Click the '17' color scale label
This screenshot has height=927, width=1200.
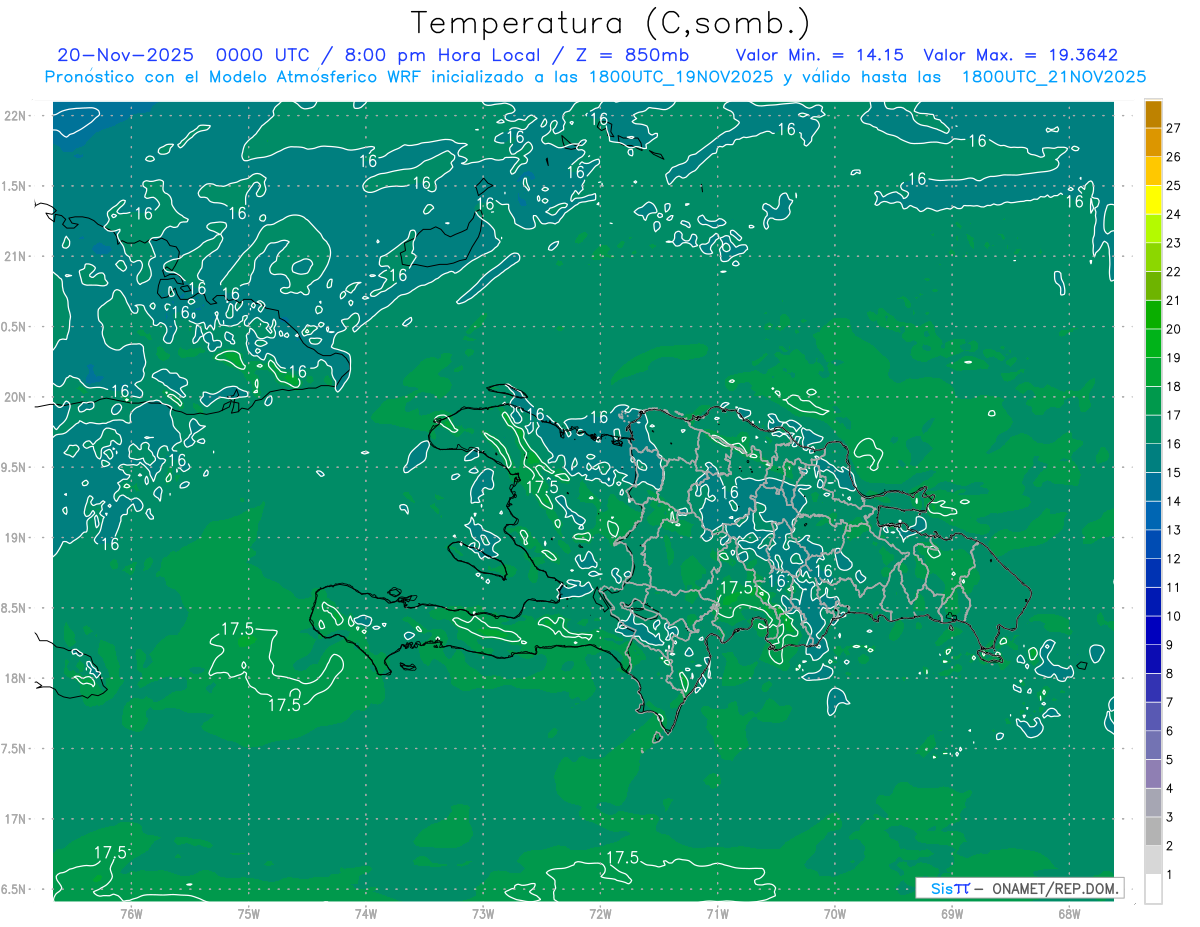point(1174,415)
